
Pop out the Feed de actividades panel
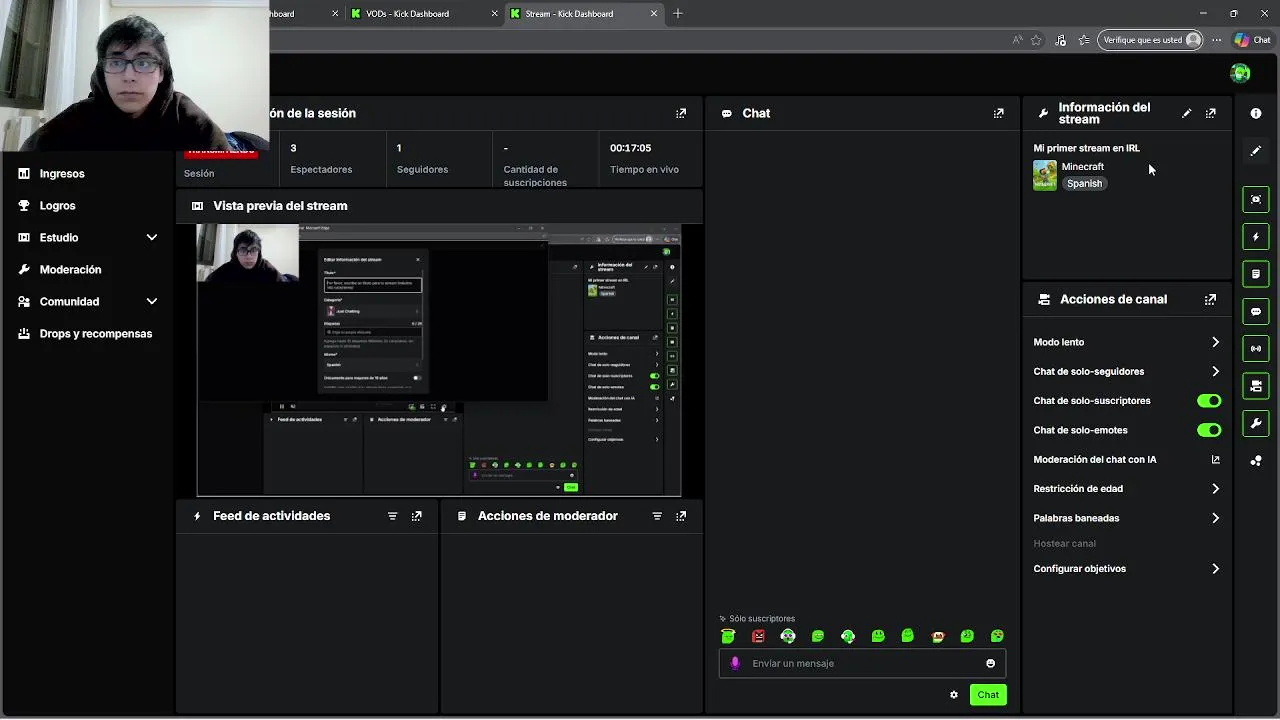tap(416, 516)
